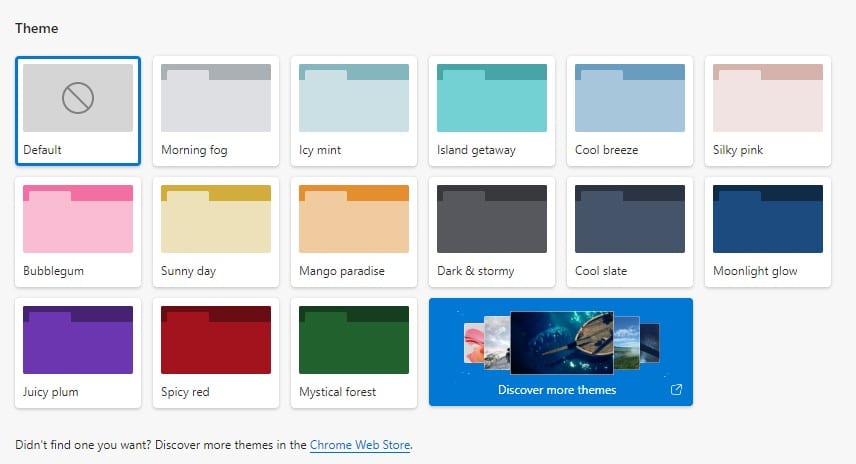856x464 pixels.
Task: Apply the Sunny day theme
Action: pos(216,232)
